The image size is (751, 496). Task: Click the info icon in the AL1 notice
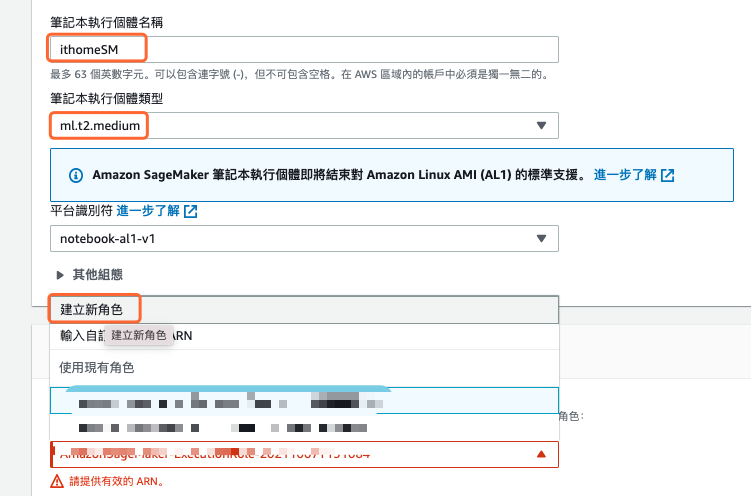click(75, 174)
